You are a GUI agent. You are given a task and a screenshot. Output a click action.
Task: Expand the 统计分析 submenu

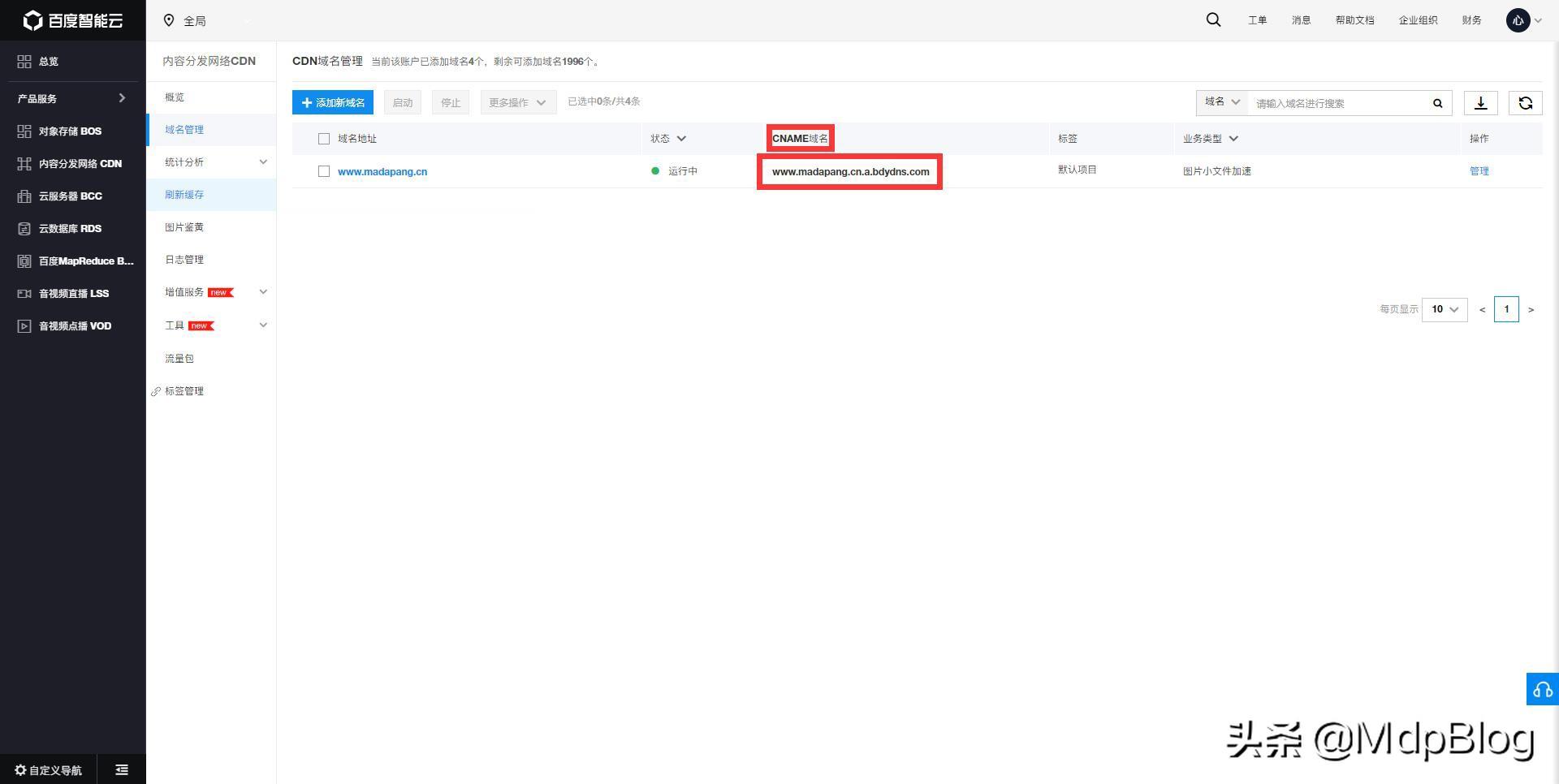[x=263, y=162]
